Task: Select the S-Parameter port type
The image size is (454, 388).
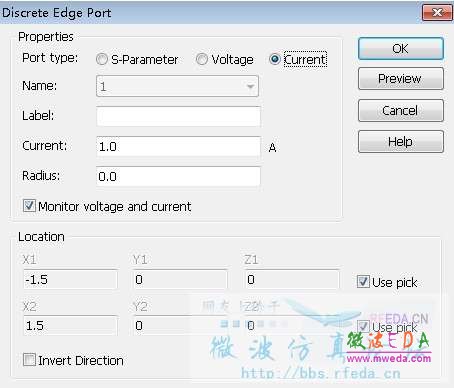Action: pos(102,59)
